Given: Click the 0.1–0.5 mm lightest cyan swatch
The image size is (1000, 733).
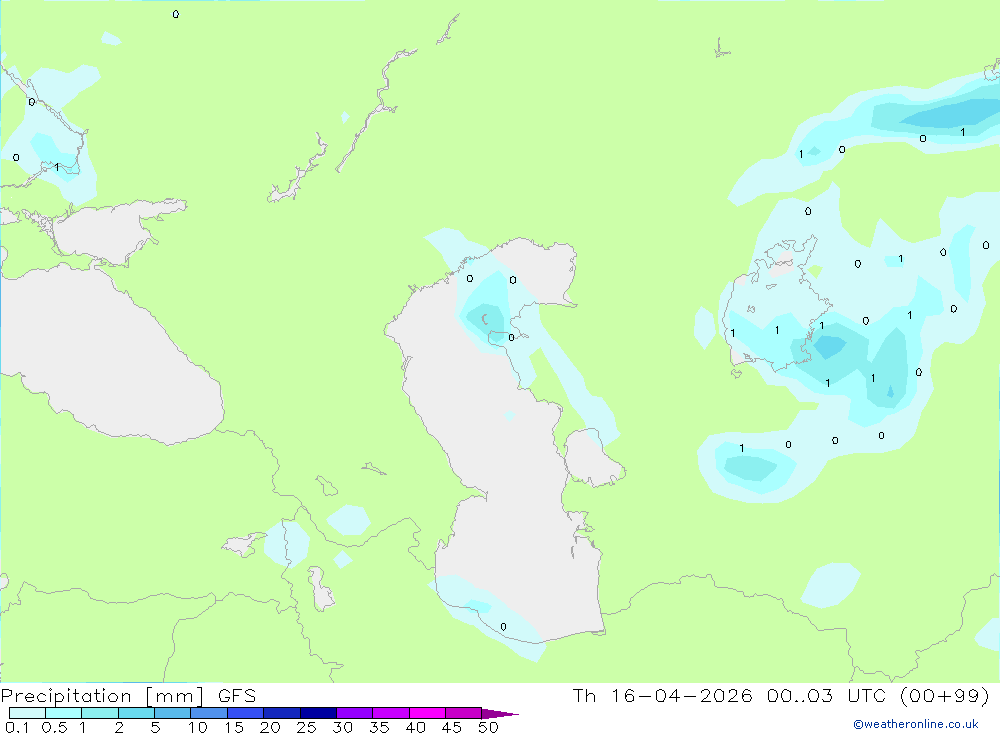Looking at the screenshot, I should 27,713.
